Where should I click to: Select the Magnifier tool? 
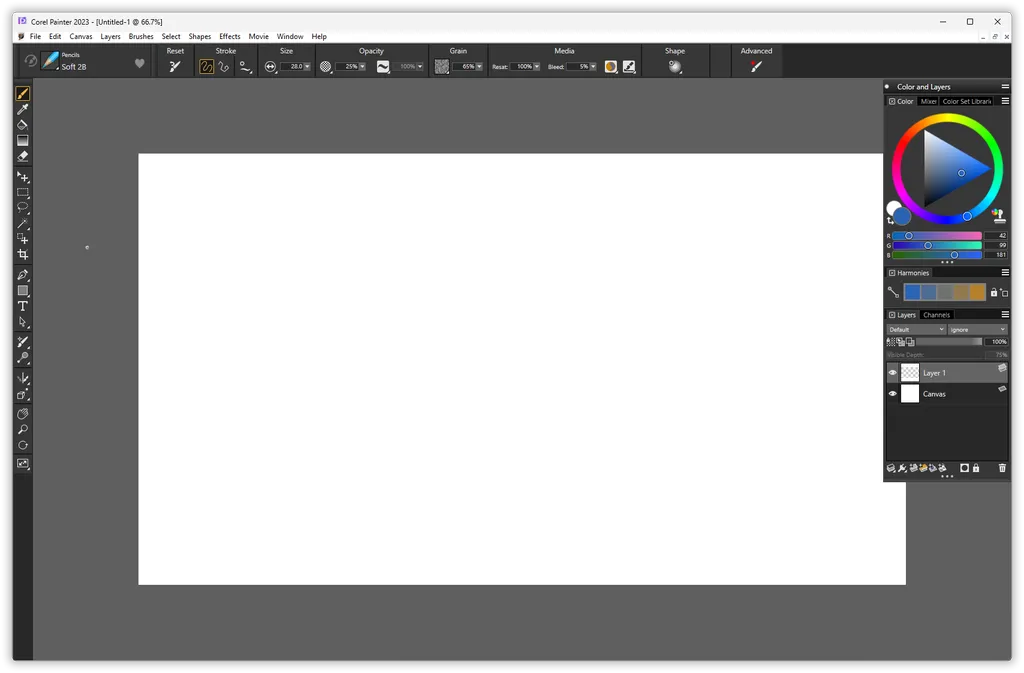[22, 430]
